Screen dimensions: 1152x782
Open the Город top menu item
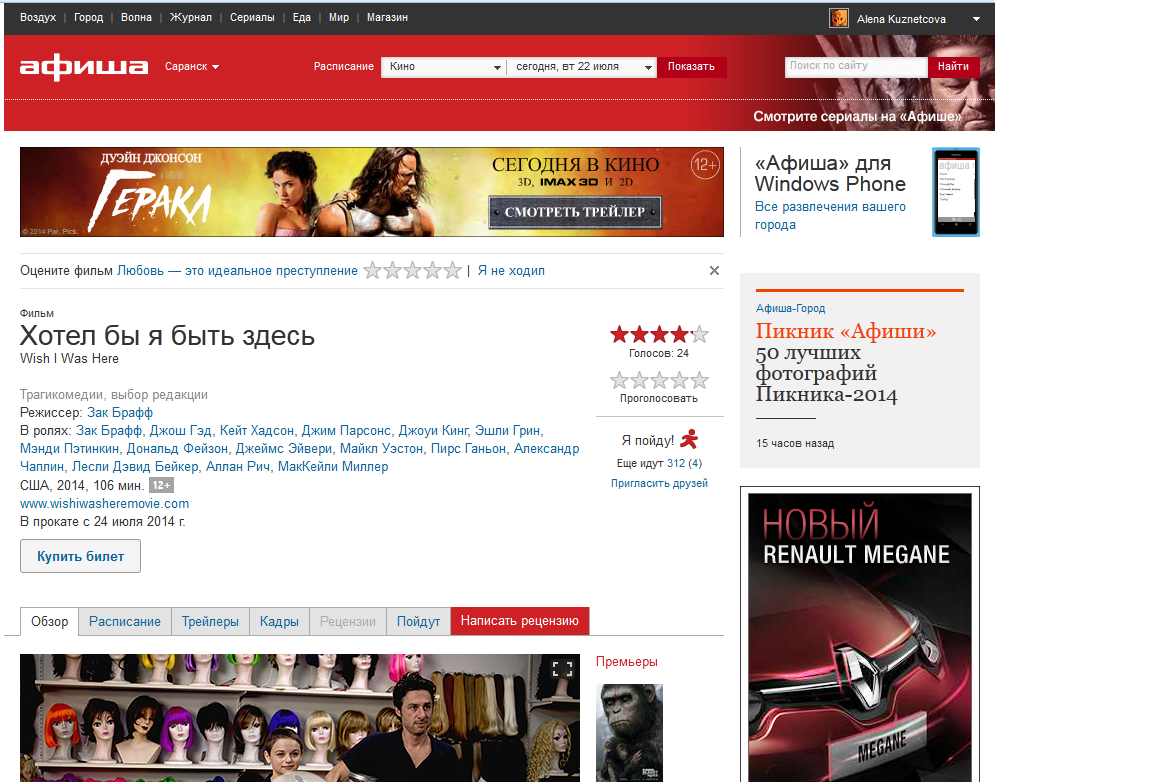click(88, 18)
